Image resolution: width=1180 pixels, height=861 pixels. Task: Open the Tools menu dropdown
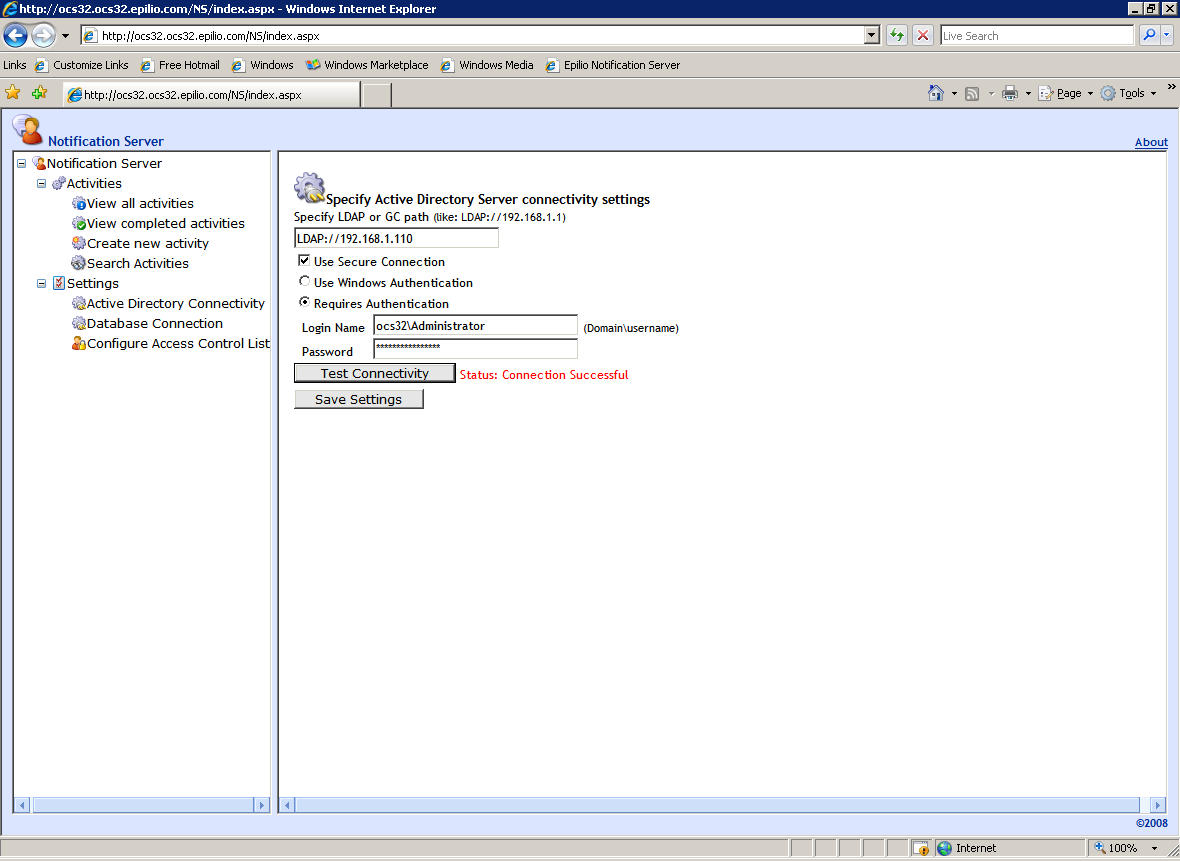click(1153, 93)
